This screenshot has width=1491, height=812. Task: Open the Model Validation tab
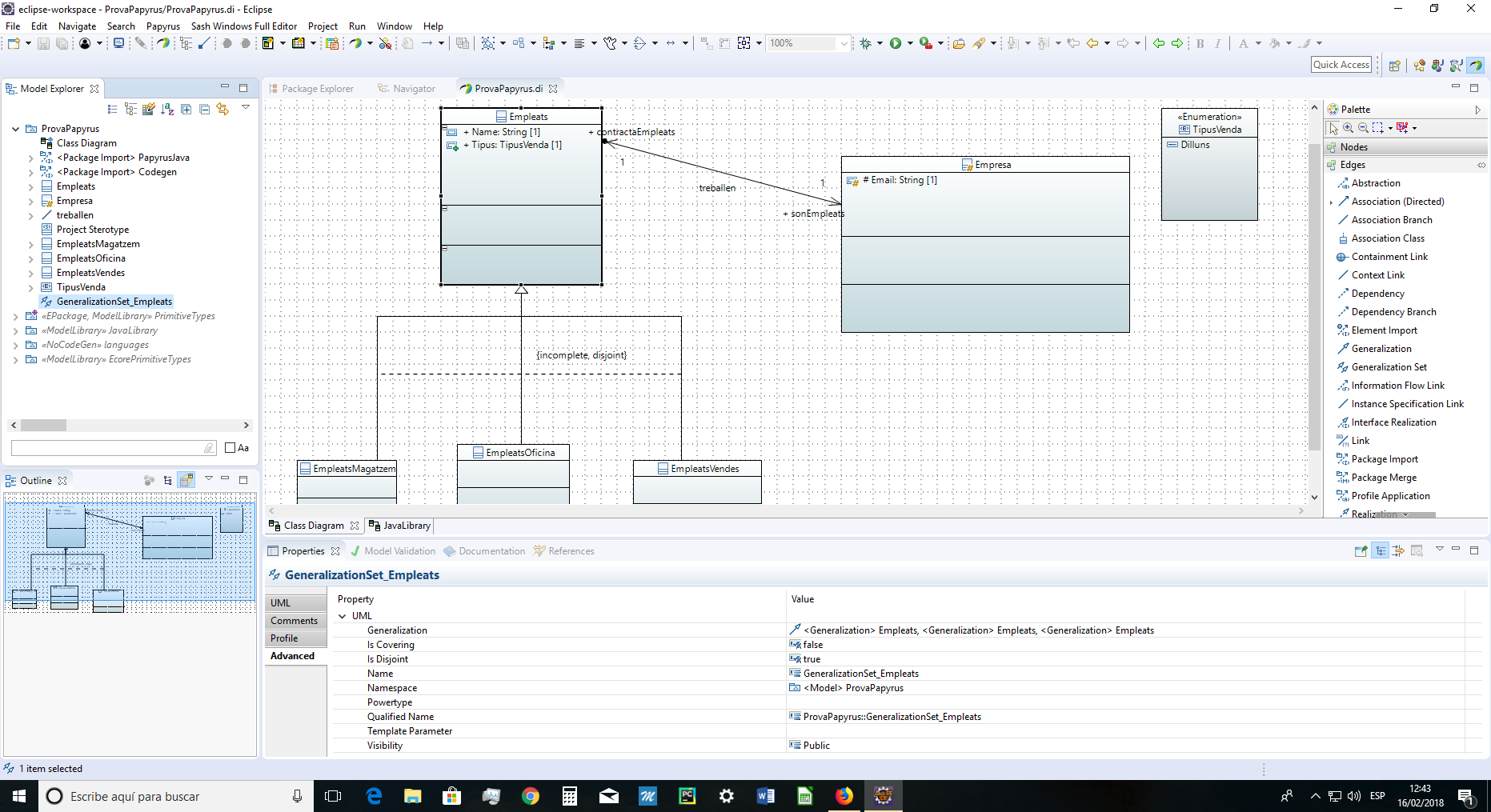[x=393, y=551]
